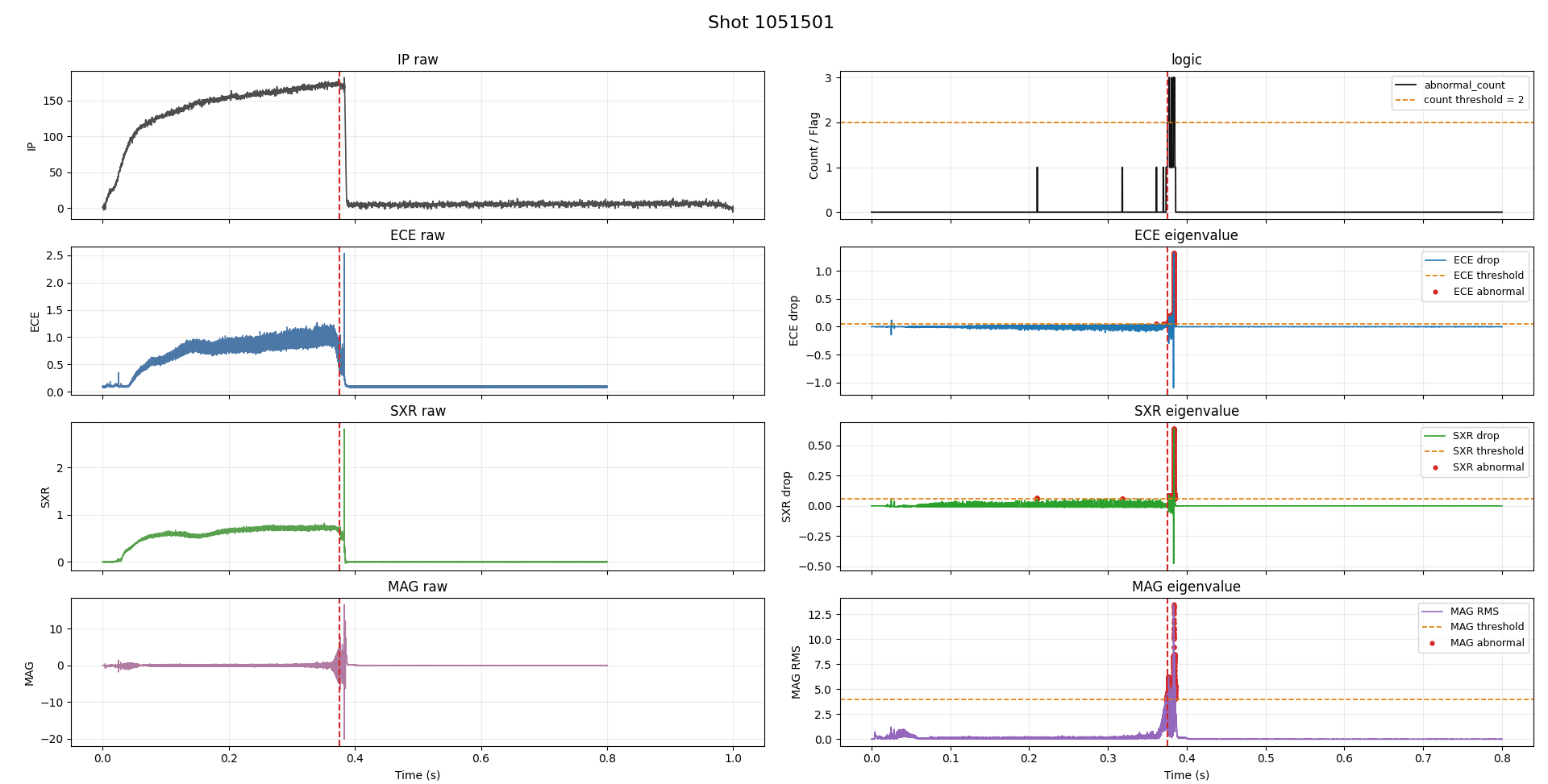Select the "SXR threshold" legend entry
Viewport: 1548px width, 784px height.
tap(1488, 451)
